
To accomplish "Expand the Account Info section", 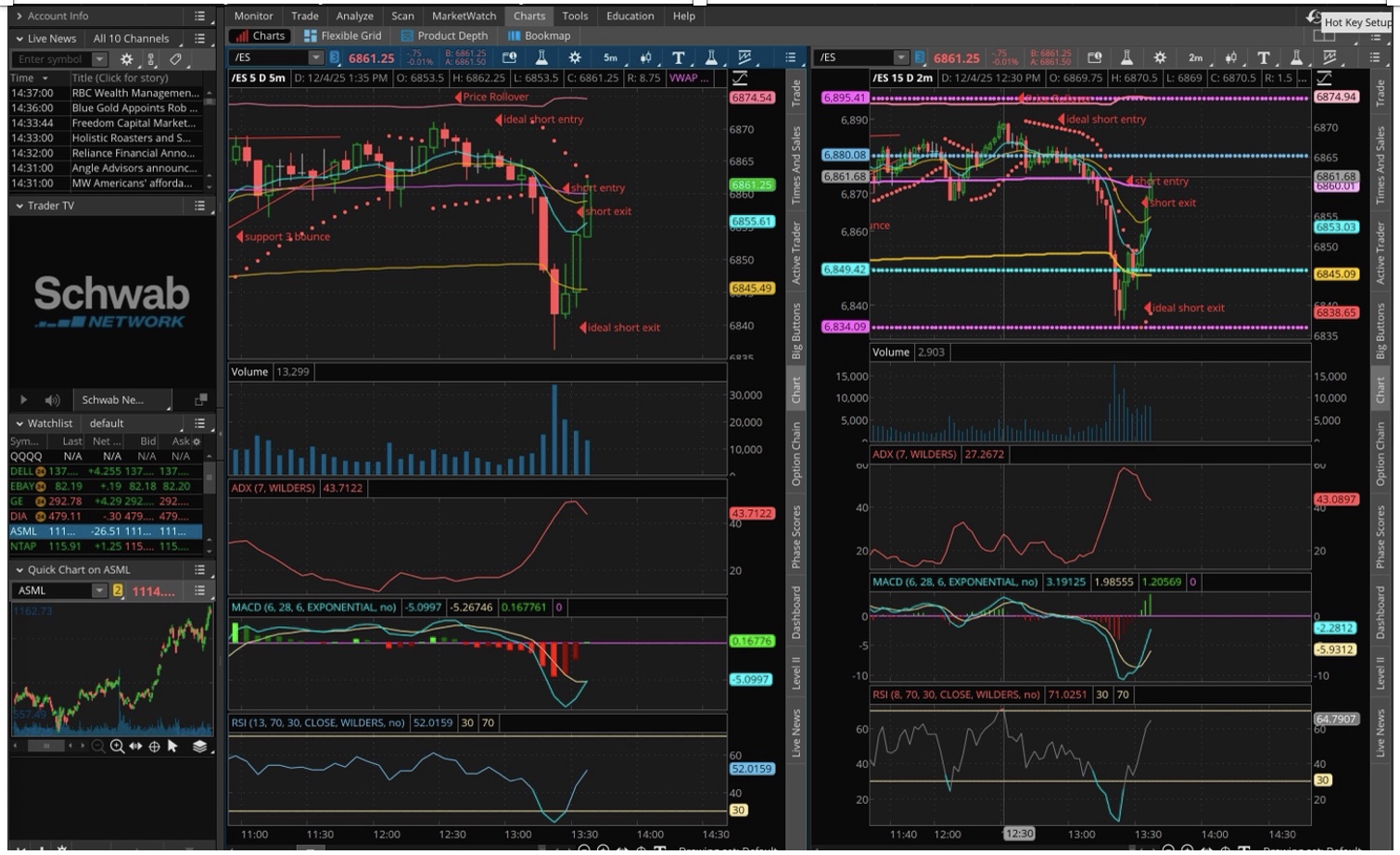I will [19, 16].
